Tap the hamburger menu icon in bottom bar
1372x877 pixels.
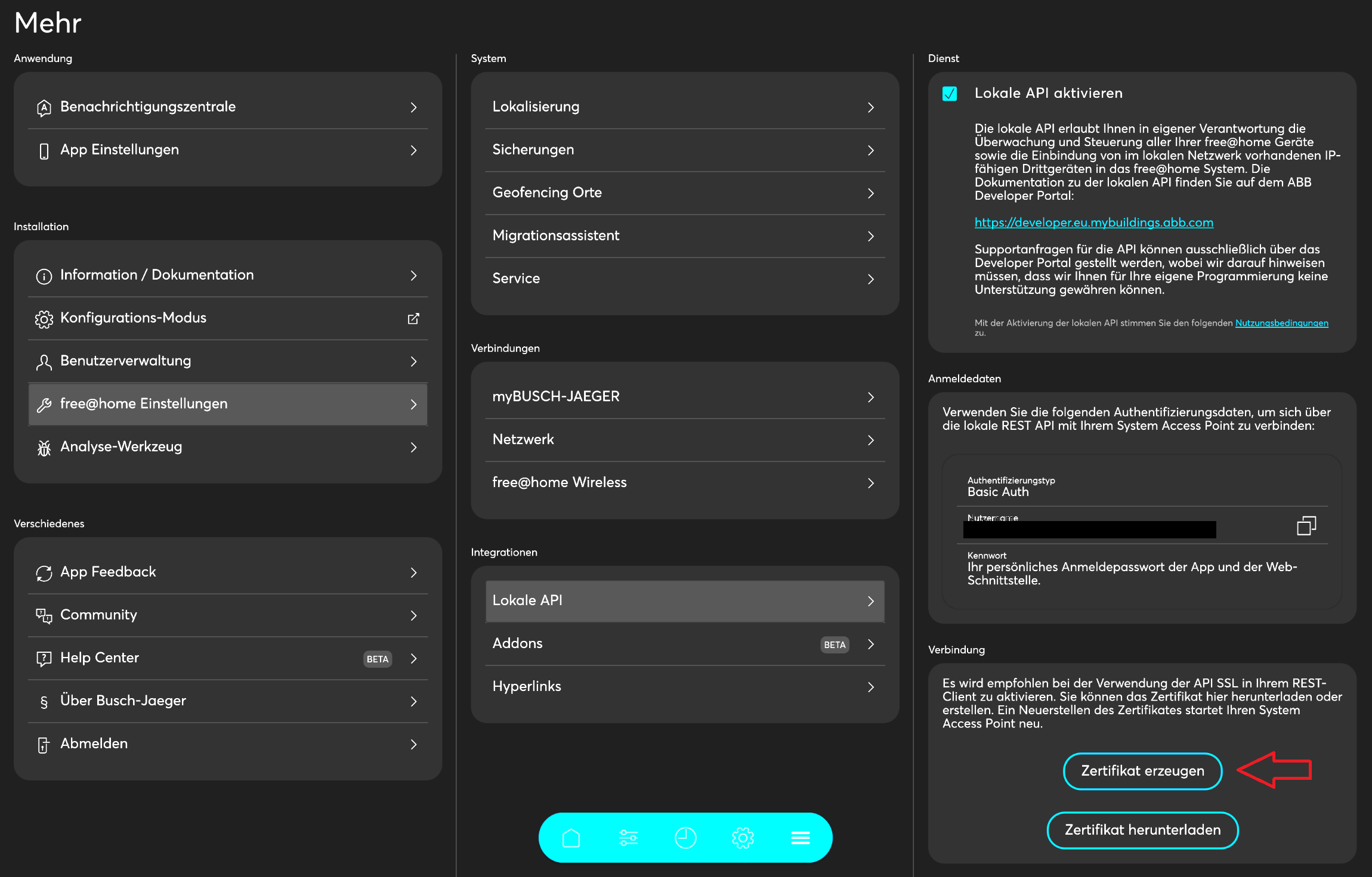pos(800,838)
